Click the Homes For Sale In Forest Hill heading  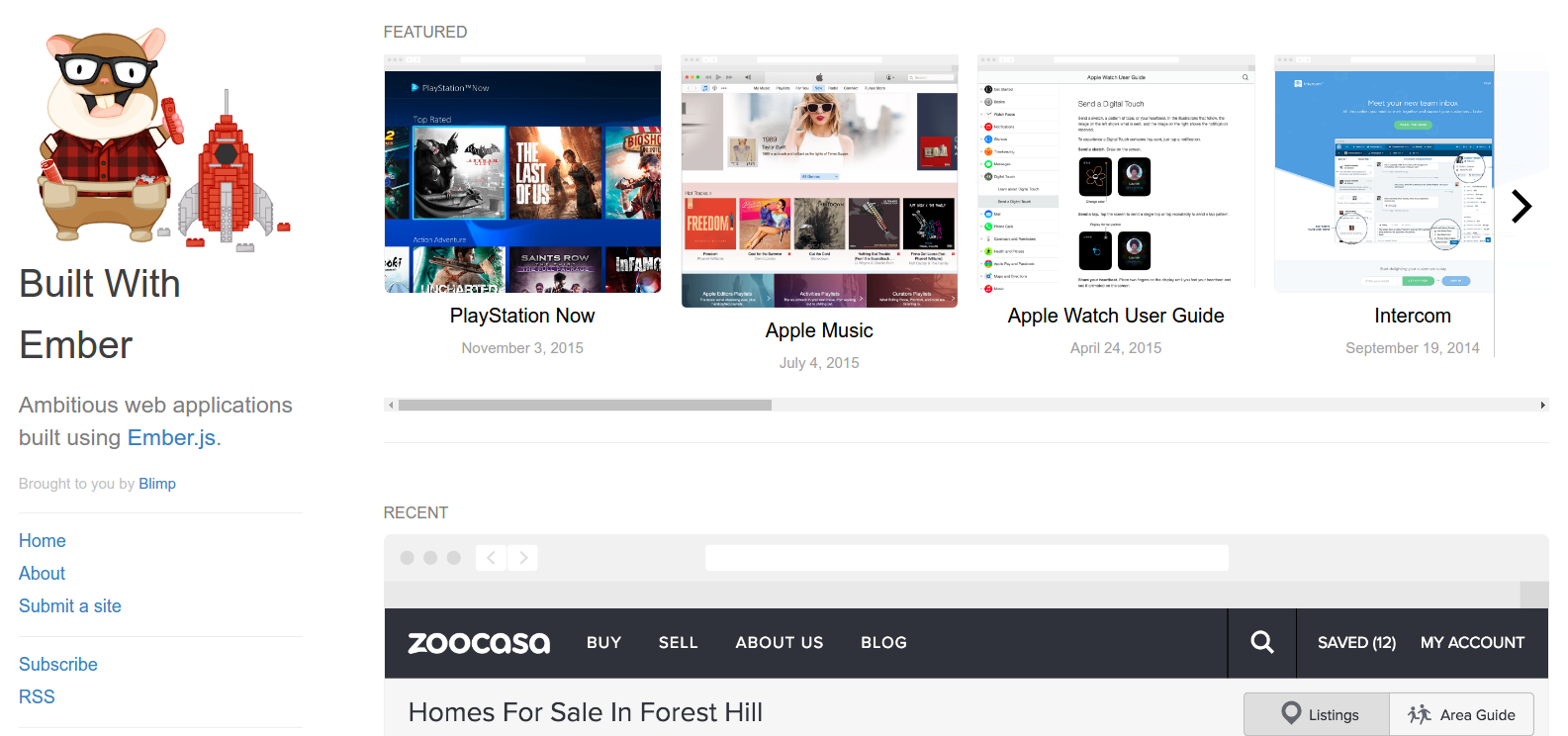click(x=586, y=712)
